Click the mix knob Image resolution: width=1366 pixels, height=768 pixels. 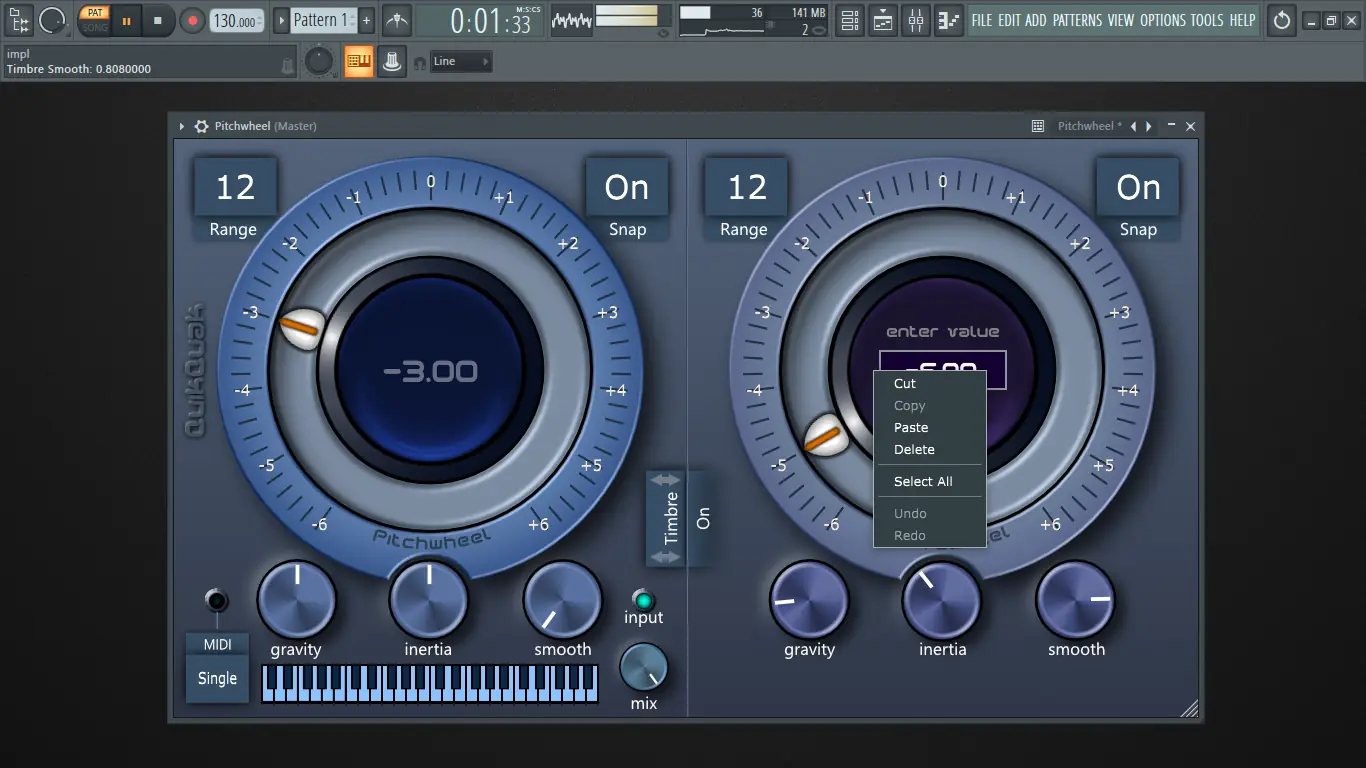point(644,667)
